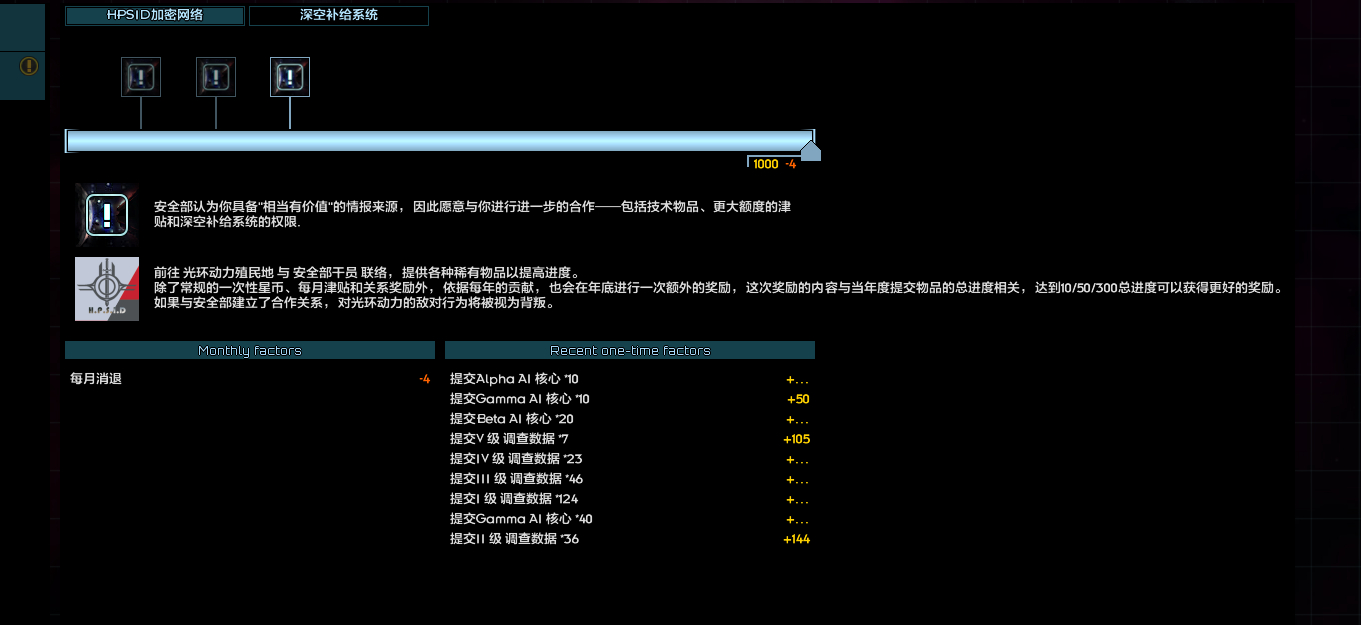The height and width of the screenshot is (625, 1361).
Task: Click the Recent one-time factors header
Action: 630,350
